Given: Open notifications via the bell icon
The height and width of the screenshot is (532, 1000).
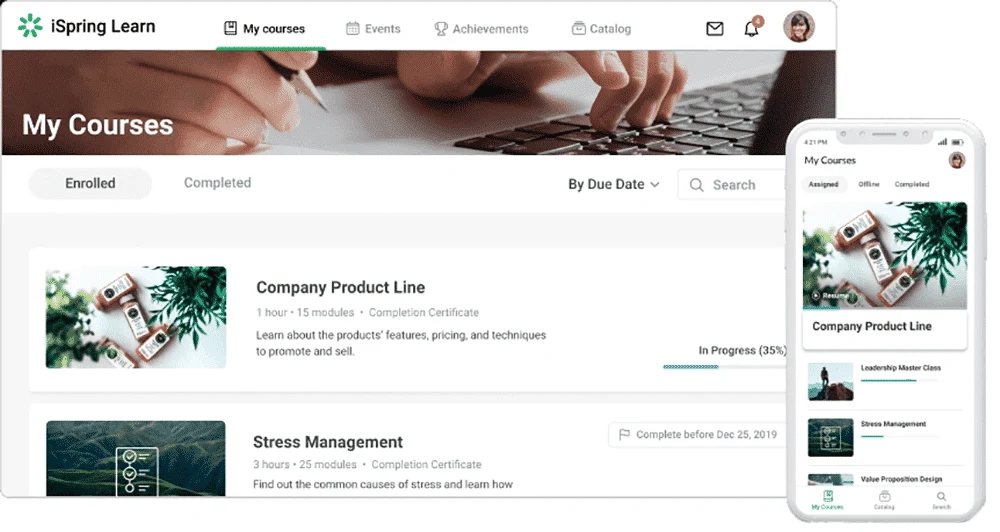Looking at the screenshot, I should tap(752, 29).
